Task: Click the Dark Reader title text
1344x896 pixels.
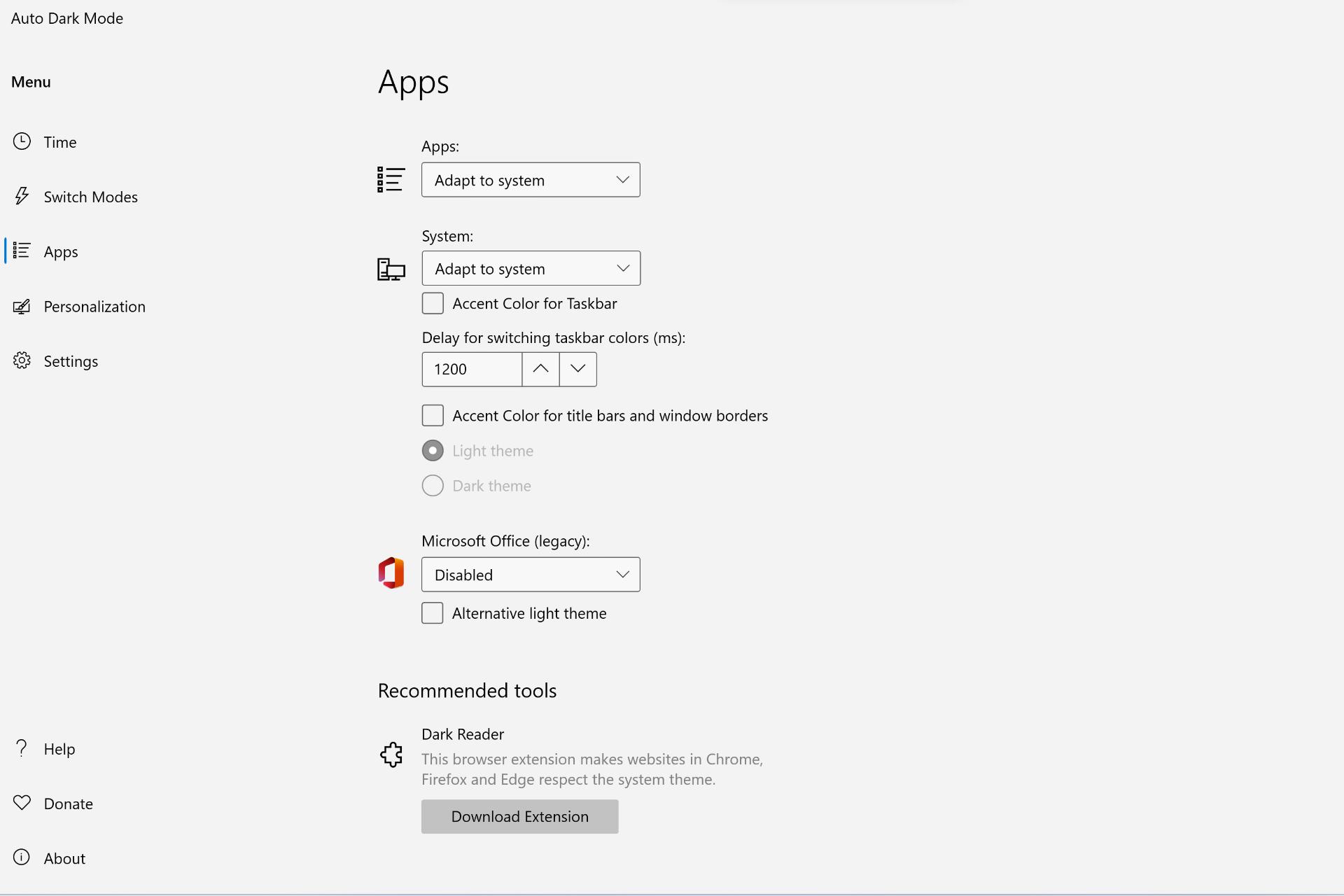Action: [x=463, y=734]
